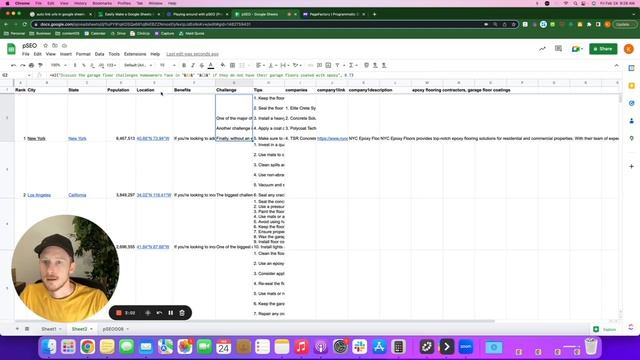The height and width of the screenshot is (360, 640).
Task: Open Calendar in the side panel
Action: tap(631, 68)
